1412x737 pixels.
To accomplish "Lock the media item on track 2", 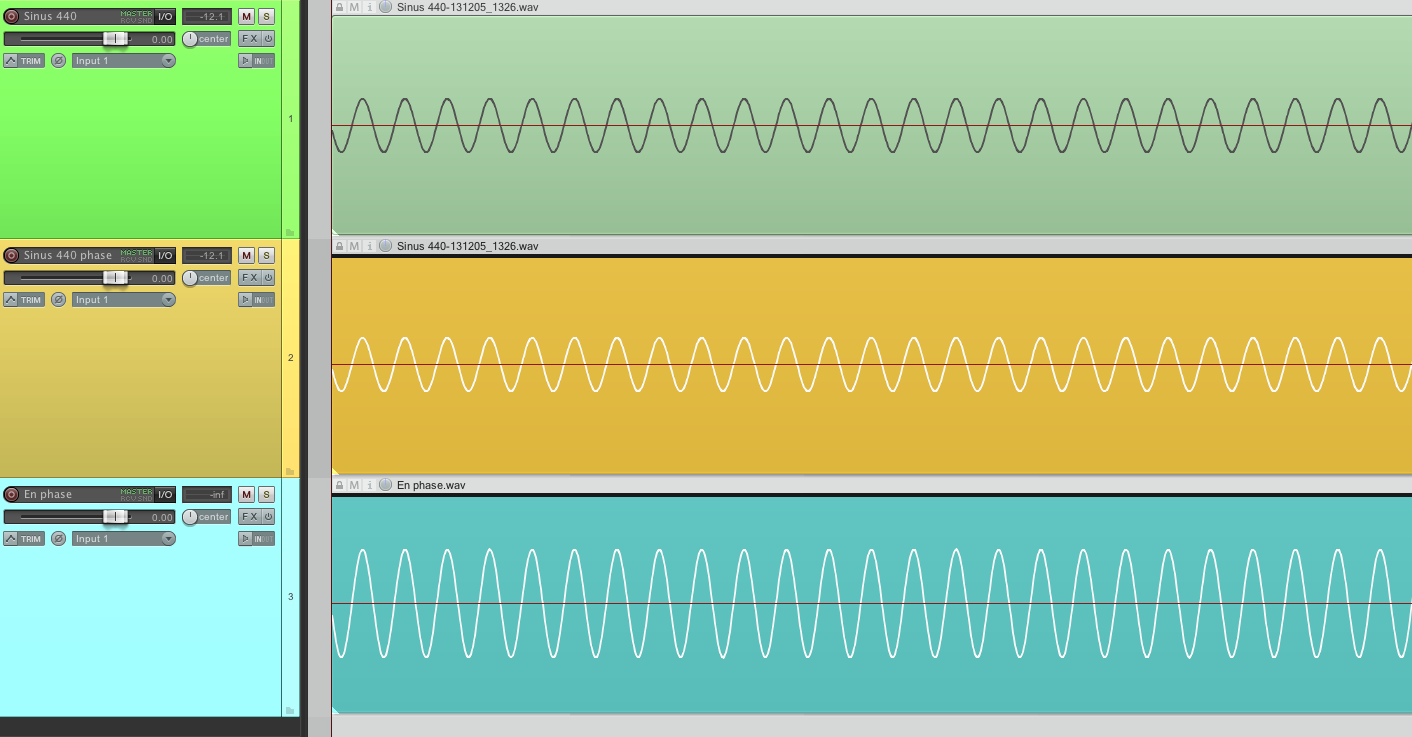I will tap(339, 246).
